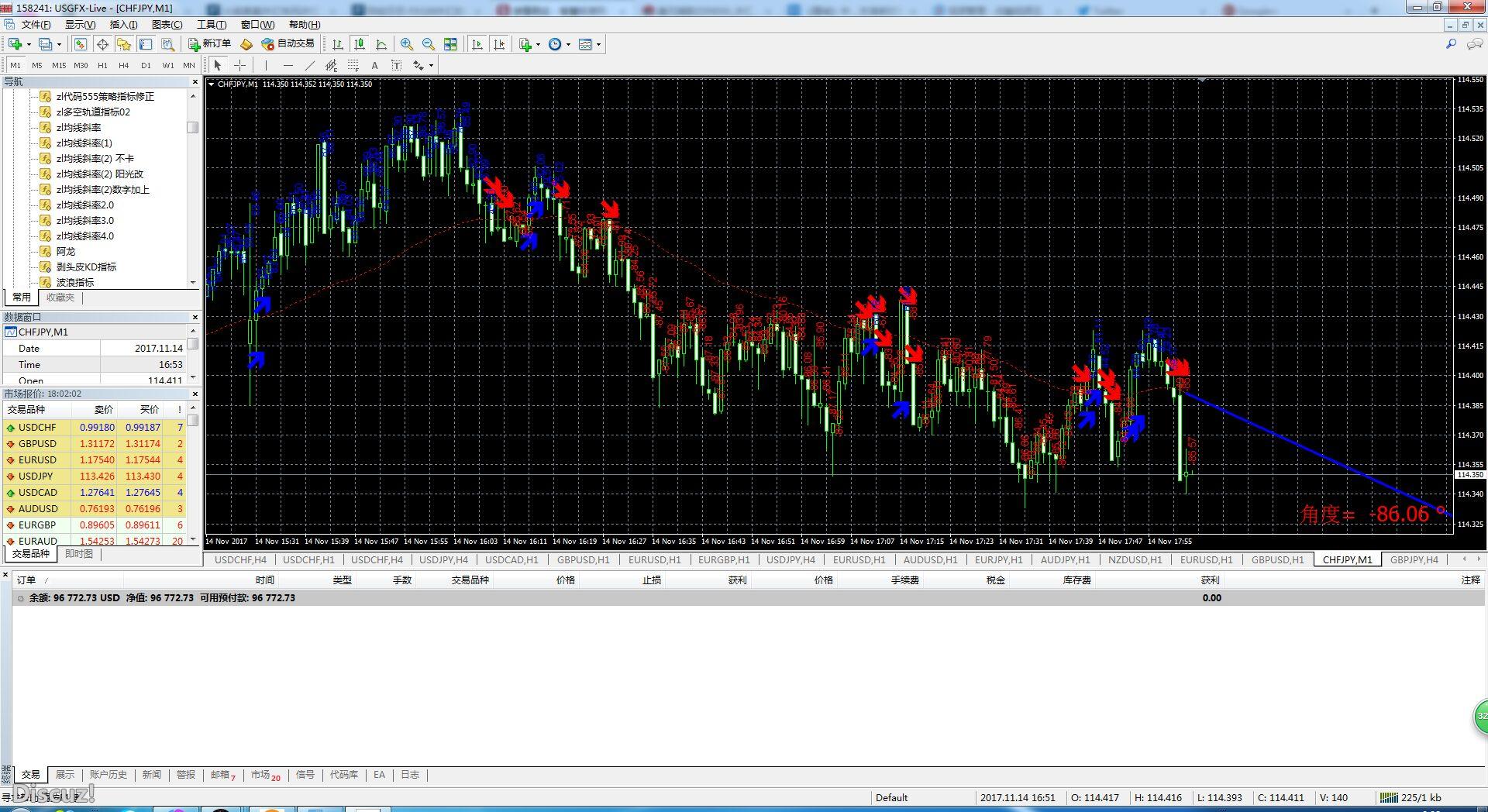
Task: Open the Strategy Tester icon
Action: (167, 44)
